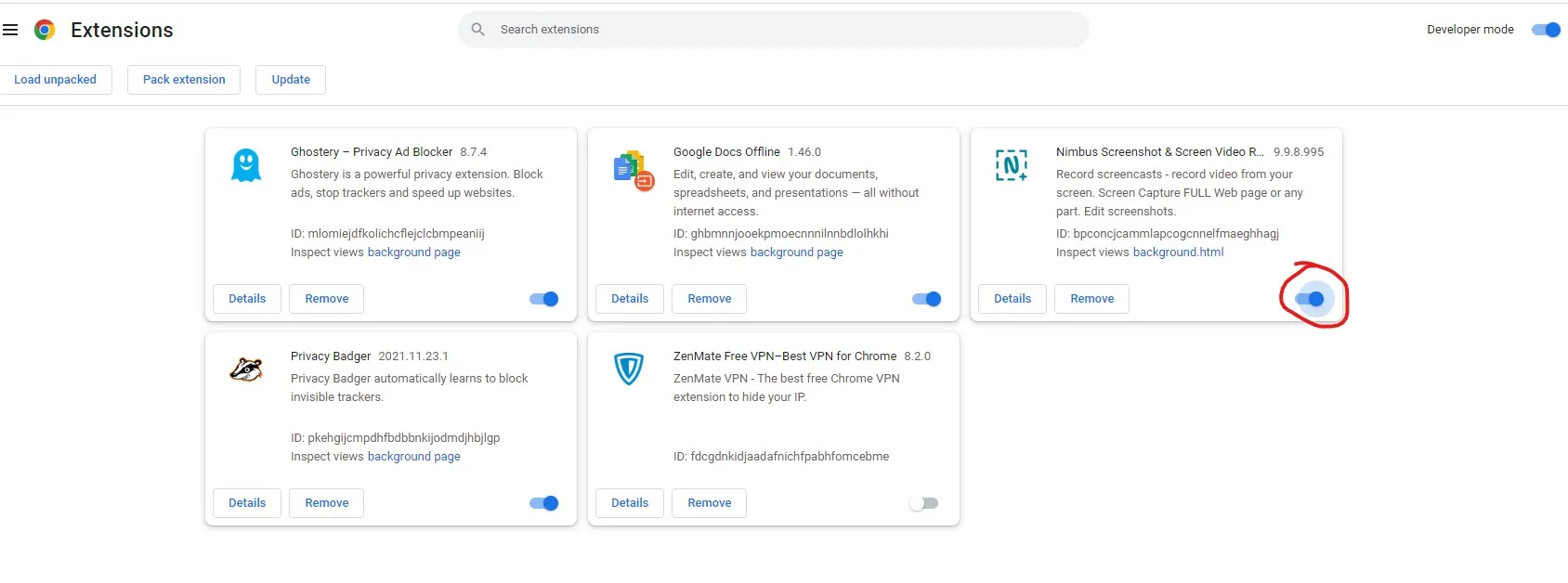Focus the Search extensions field
Viewport: 1568px width, 583px height.
pyautogui.click(x=773, y=30)
